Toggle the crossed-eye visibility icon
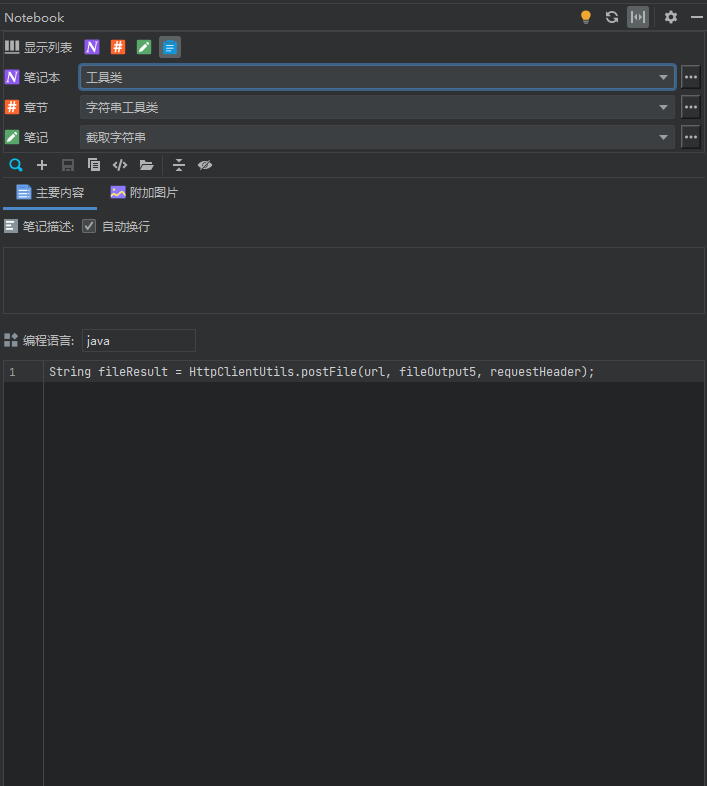This screenshot has height=786, width=707. coord(205,165)
